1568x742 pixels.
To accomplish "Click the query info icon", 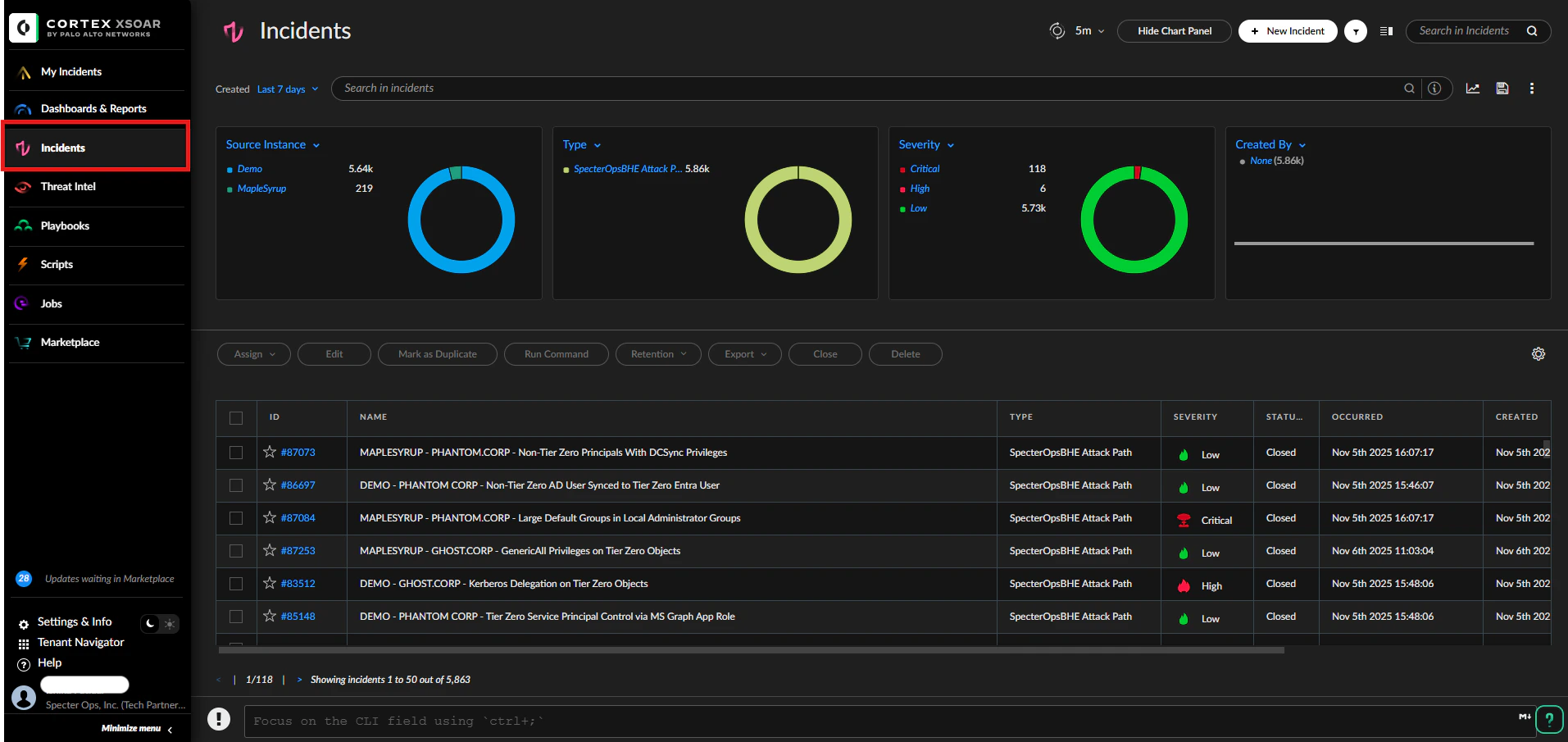I will [x=1434, y=89].
